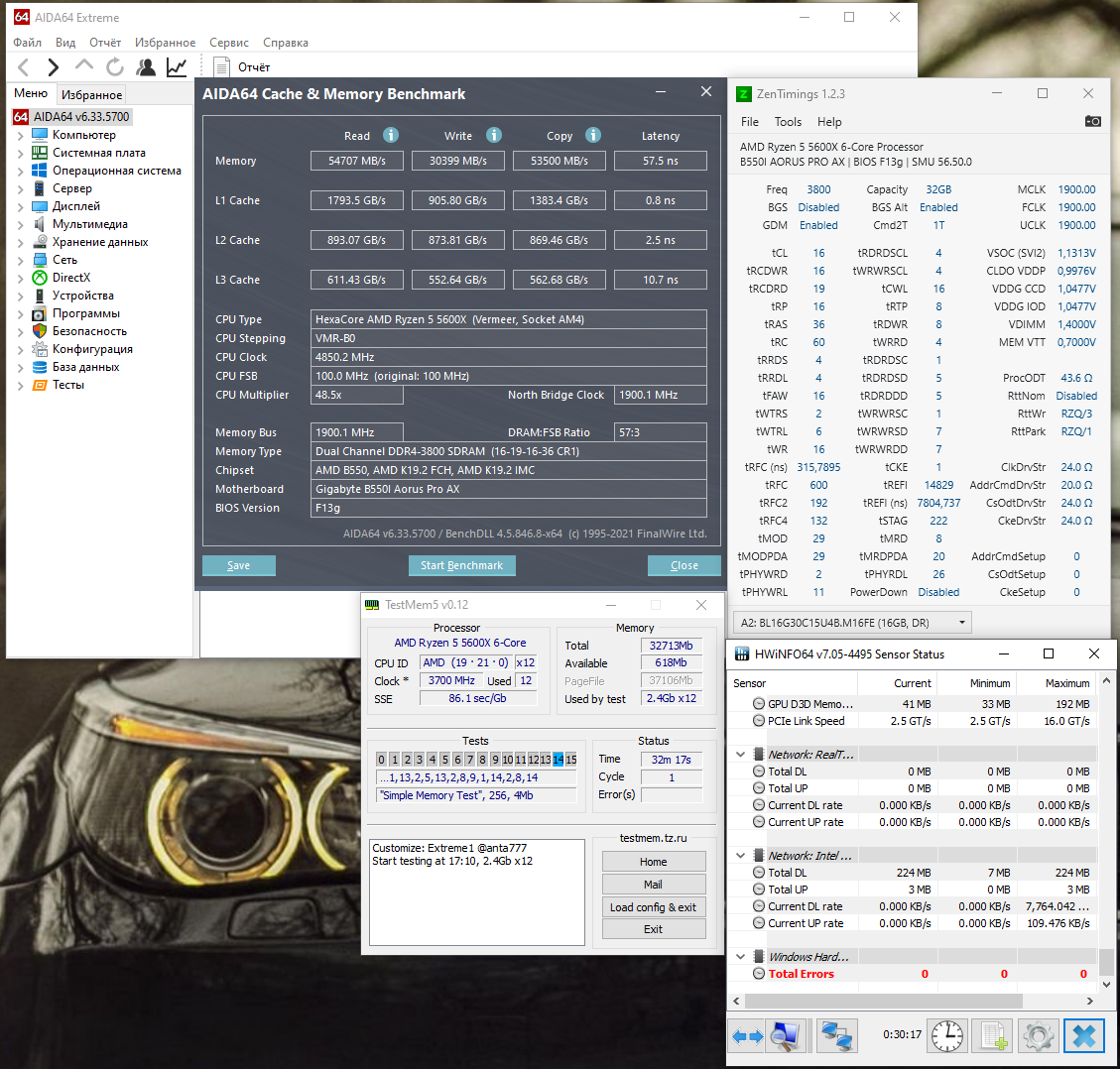Collapse Network: RealT... sensor group
Screen dimensions: 1120x1069
pos(741,754)
